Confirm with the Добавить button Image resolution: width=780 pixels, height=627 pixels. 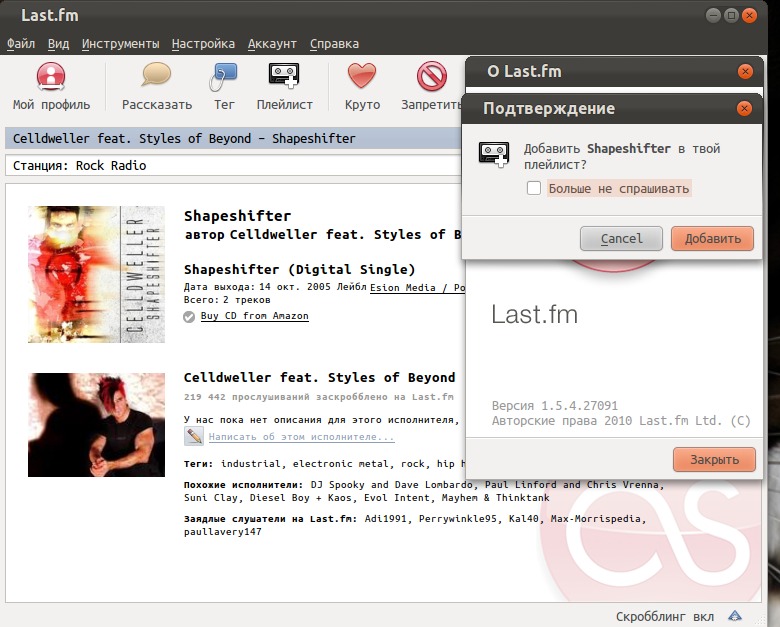[712, 238]
